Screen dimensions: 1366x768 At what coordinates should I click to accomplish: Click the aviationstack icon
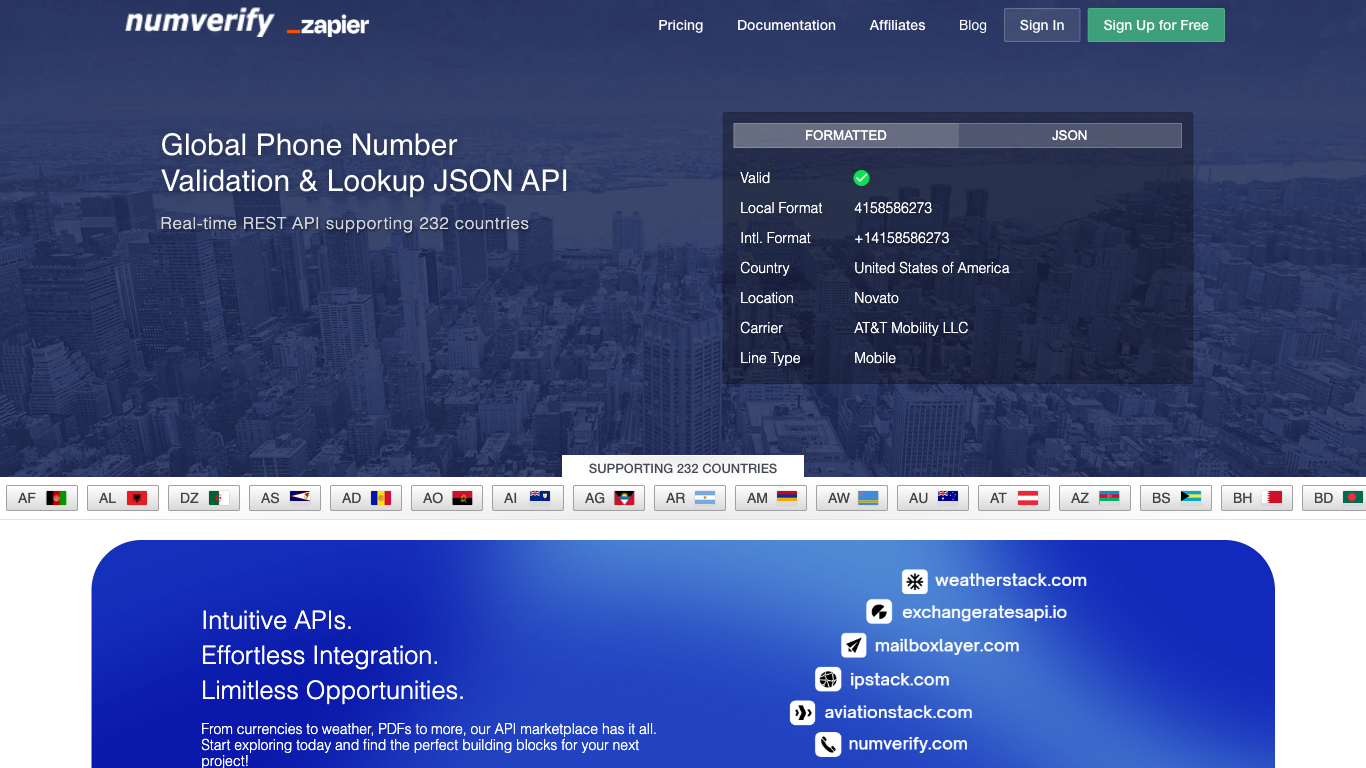click(x=802, y=713)
